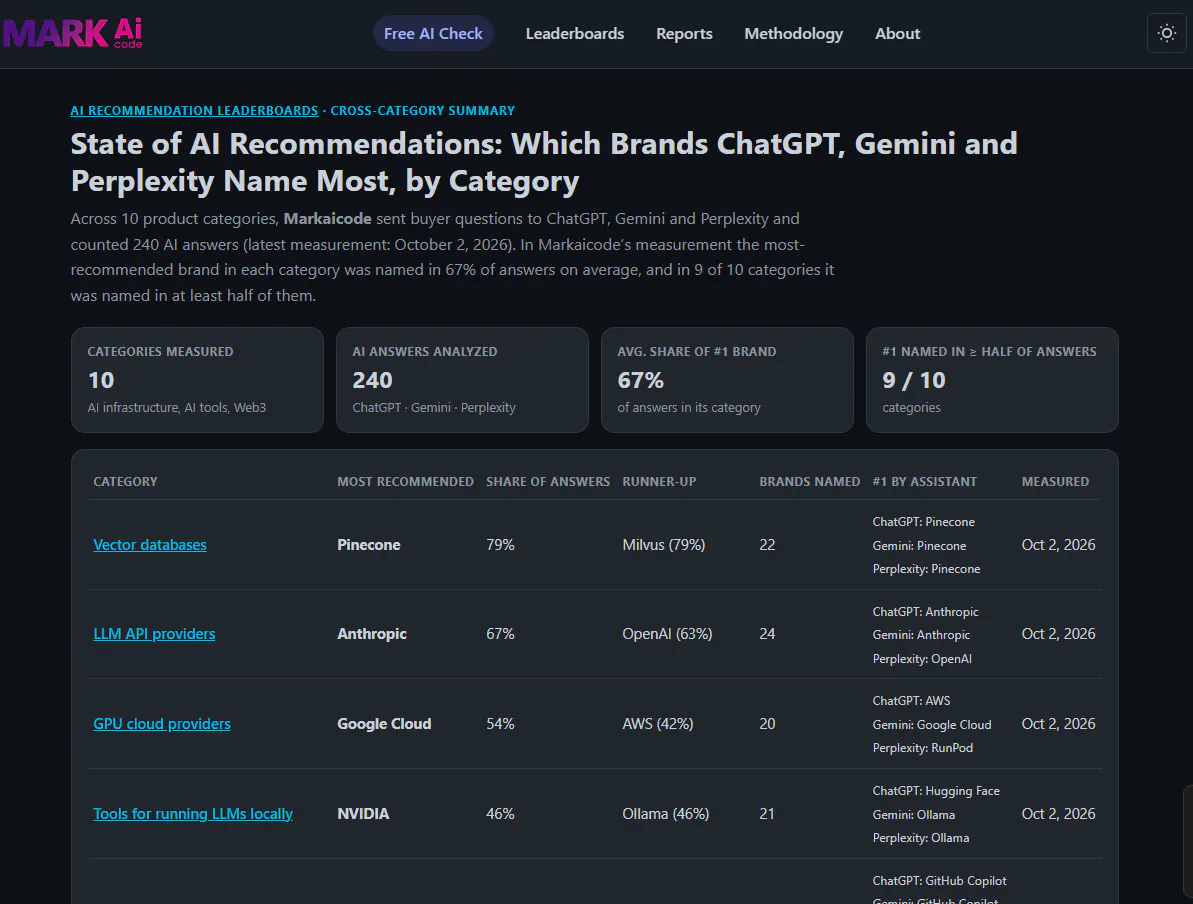Follow the AI Recommendation Leaderboards breadcrumb link
The width and height of the screenshot is (1193, 904).
[x=194, y=110]
